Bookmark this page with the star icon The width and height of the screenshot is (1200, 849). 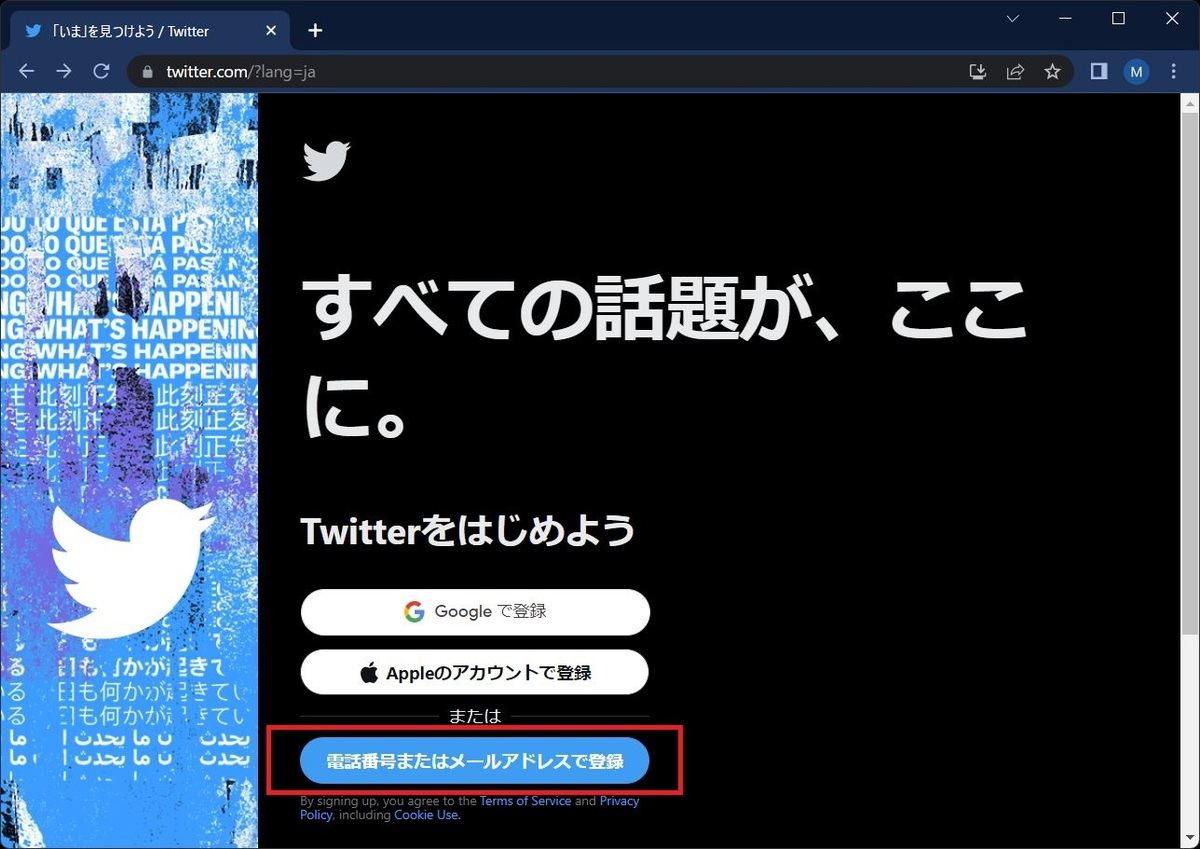(1052, 71)
